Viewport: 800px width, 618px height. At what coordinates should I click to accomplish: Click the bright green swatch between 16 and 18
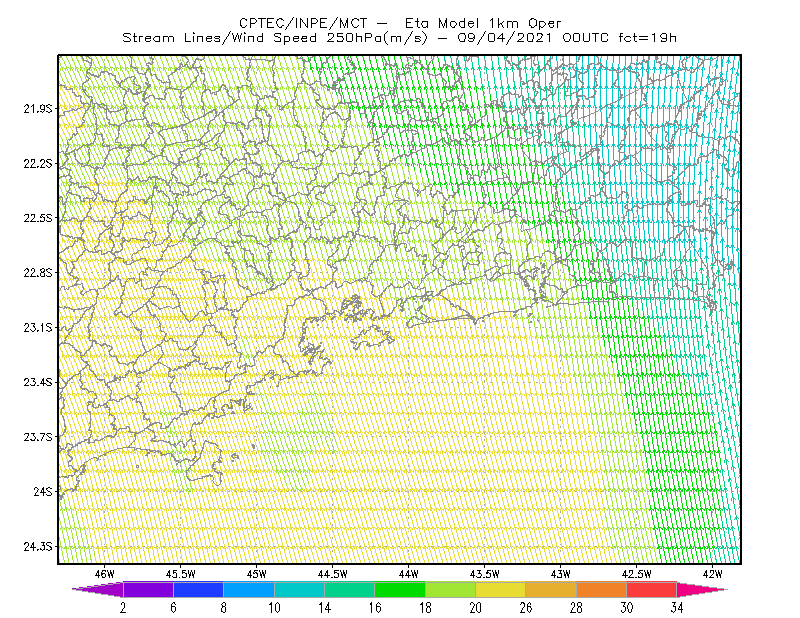coord(400,589)
